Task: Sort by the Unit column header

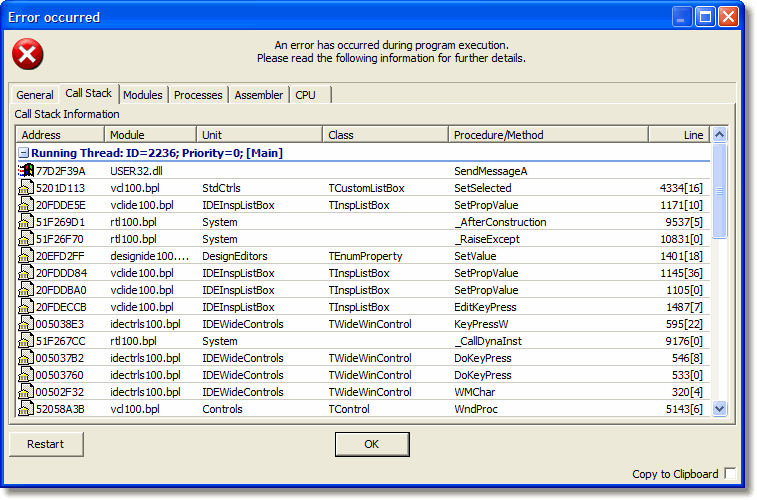Action: pyautogui.click(x=259, y=135)
